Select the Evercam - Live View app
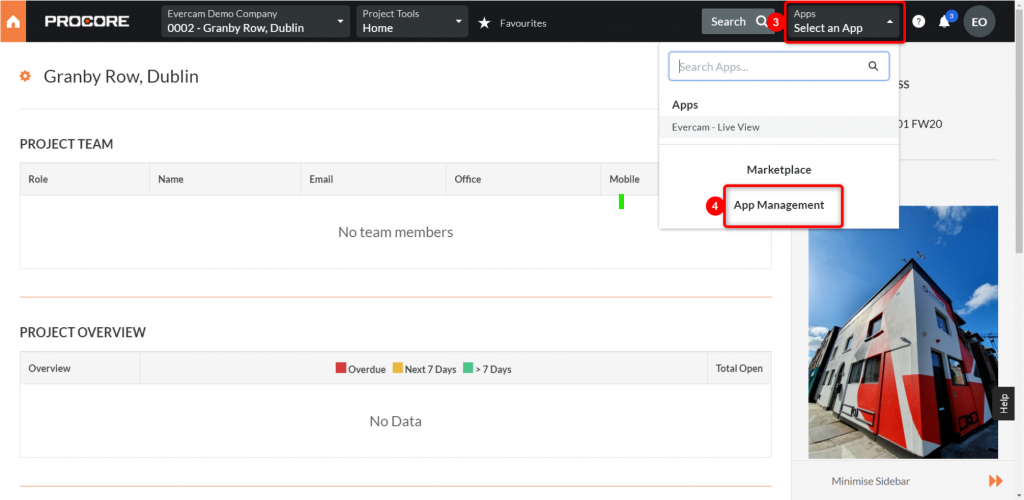The height and width of the screenshot is (500, 1024). (779, 127)
